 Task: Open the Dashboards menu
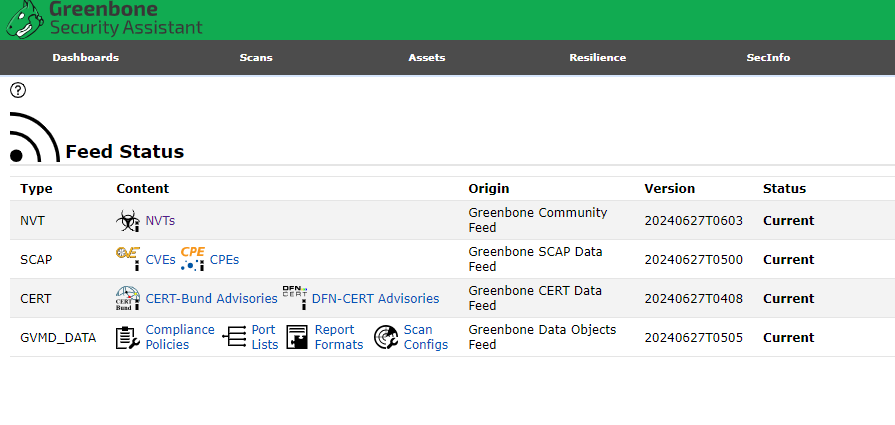point(85,57)
